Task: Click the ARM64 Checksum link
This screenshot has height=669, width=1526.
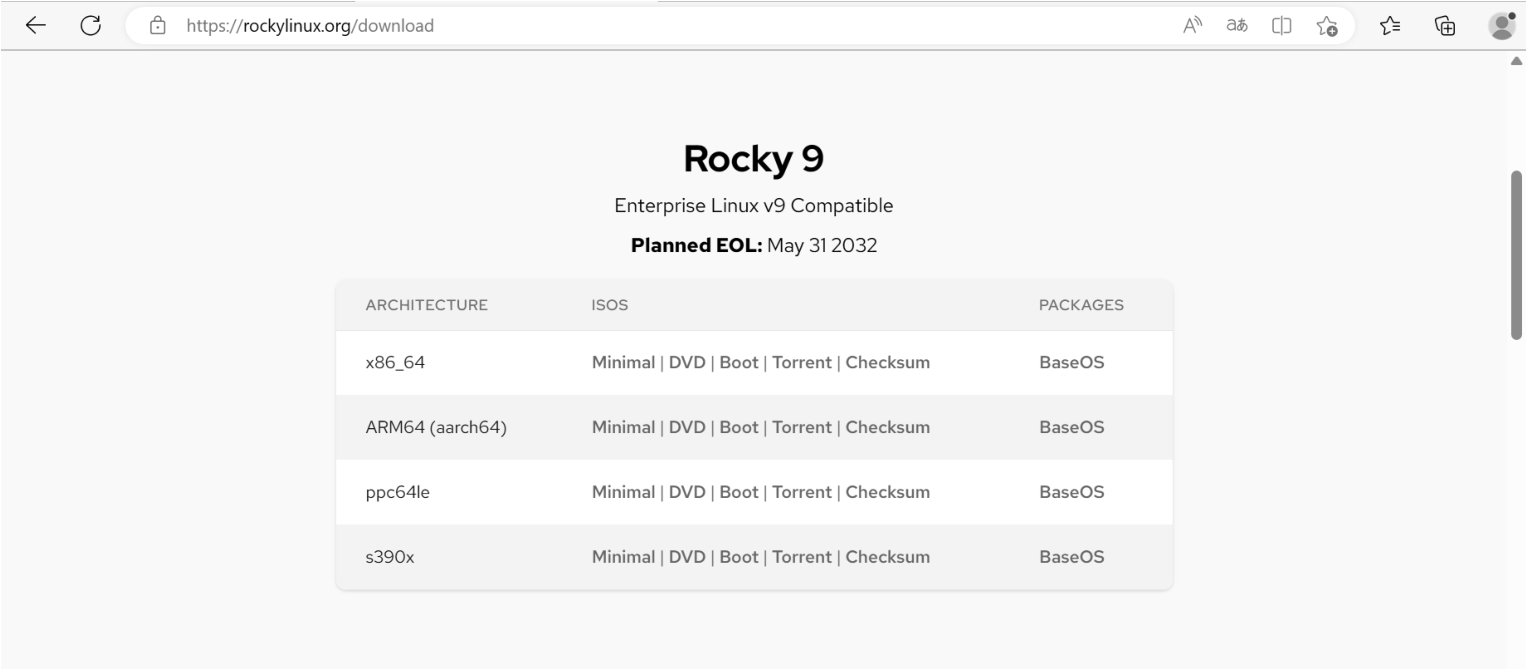Action: coord(887,427)
